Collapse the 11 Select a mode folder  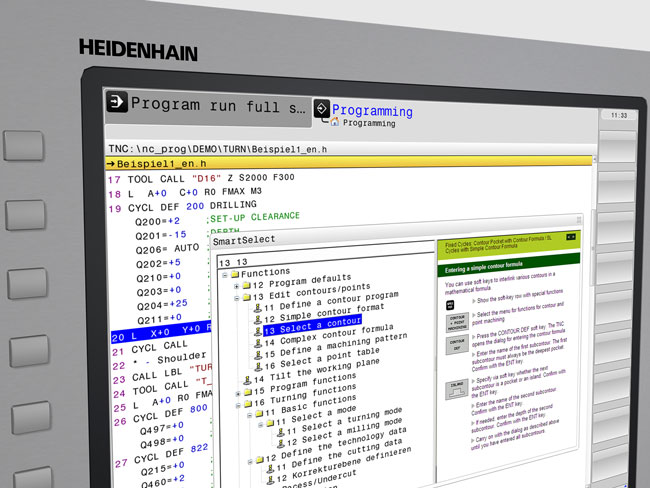(x=260, y=425)
